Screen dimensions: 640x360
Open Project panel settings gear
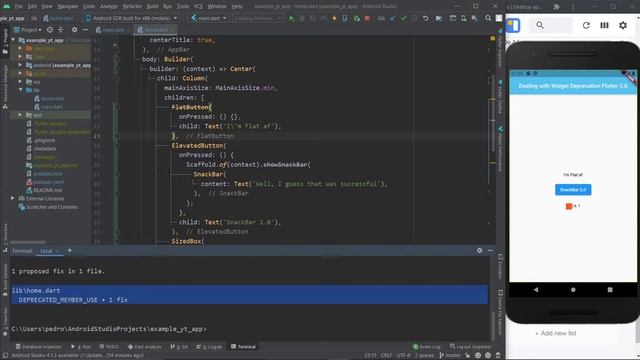[74, 30]
